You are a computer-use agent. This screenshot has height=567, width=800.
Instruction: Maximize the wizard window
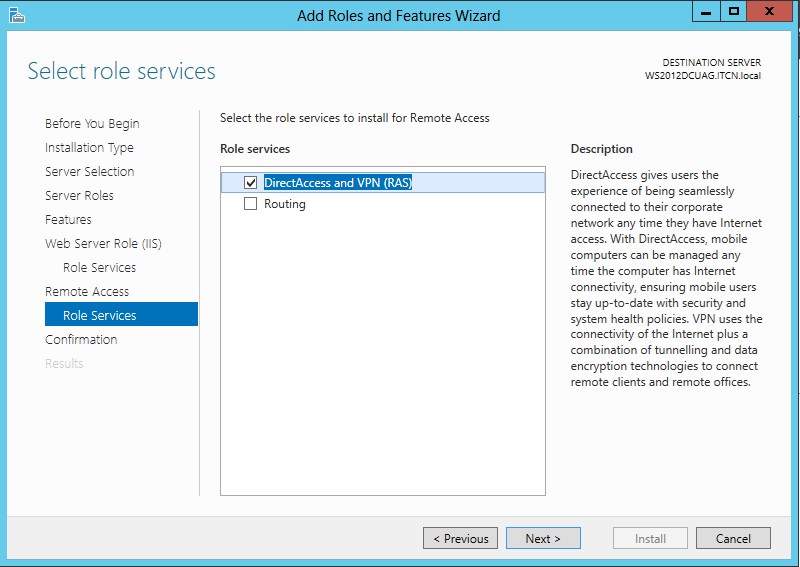coord(734,12)
